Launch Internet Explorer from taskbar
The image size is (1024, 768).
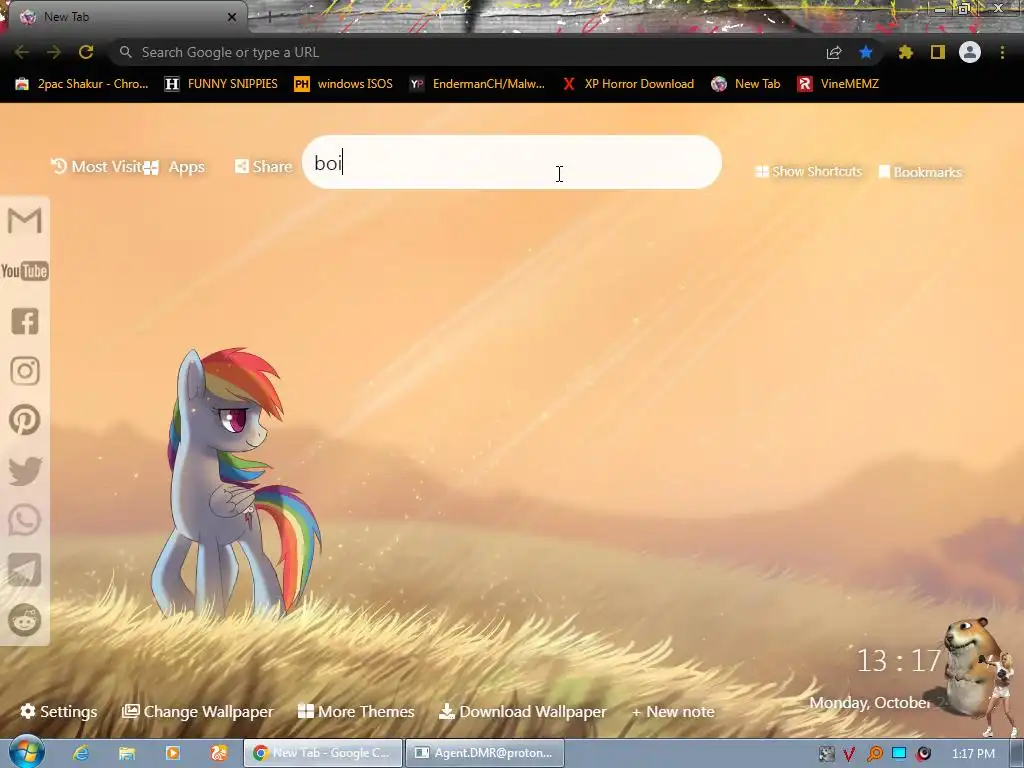pyautogui.click(x=80, y=753)
